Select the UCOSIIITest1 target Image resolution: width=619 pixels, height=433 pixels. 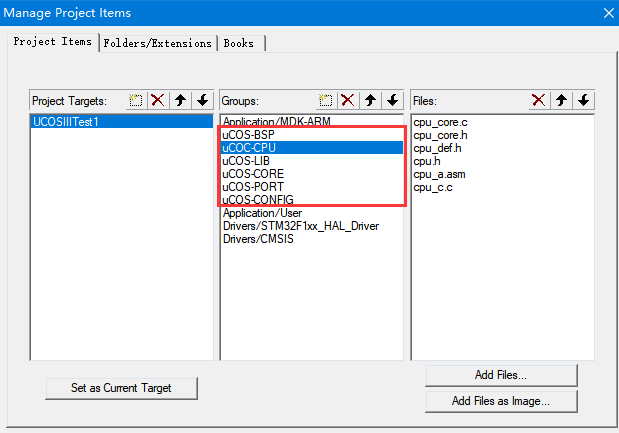pos(122,122)
